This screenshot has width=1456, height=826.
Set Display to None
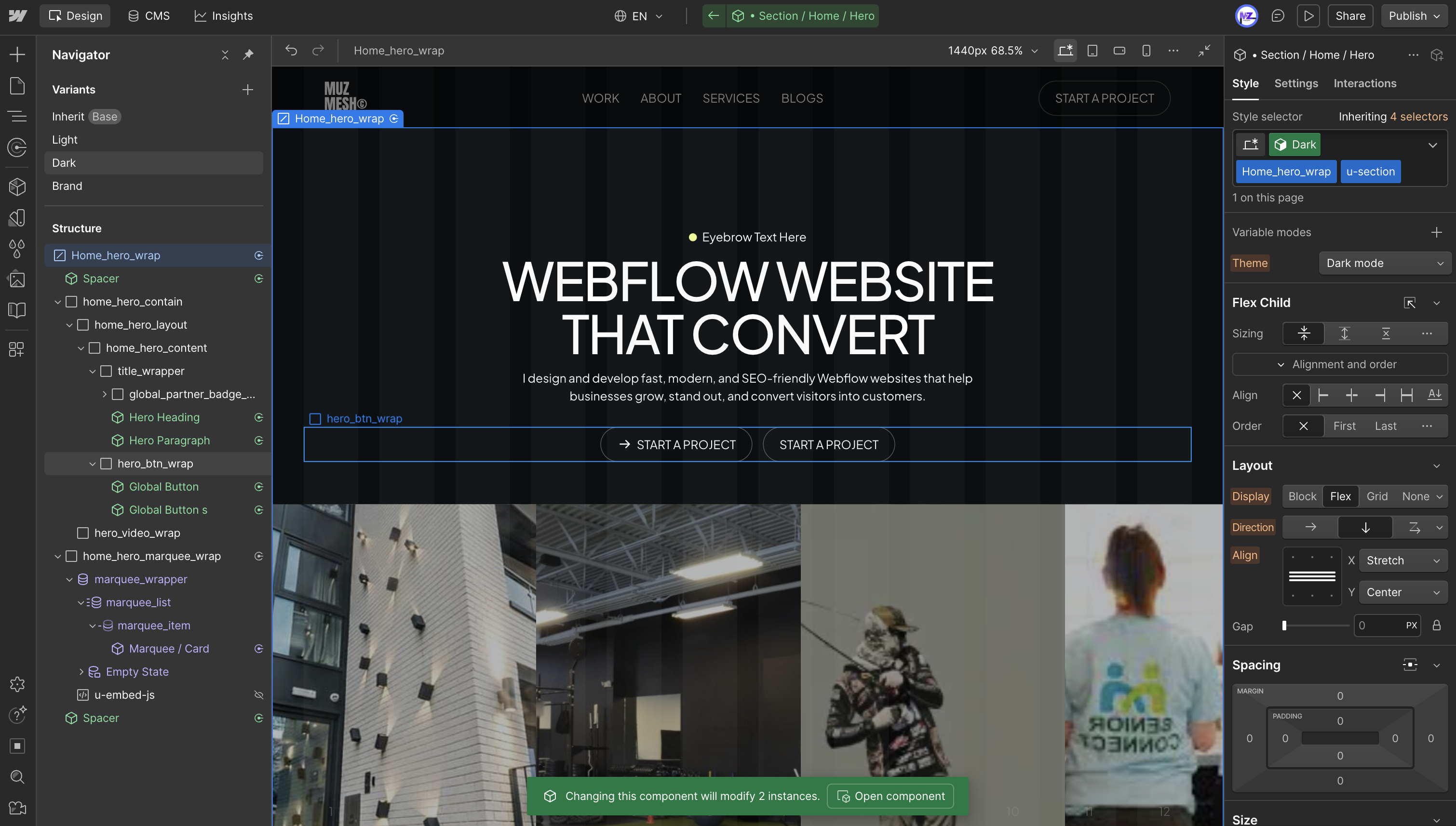pos(1415,496)
